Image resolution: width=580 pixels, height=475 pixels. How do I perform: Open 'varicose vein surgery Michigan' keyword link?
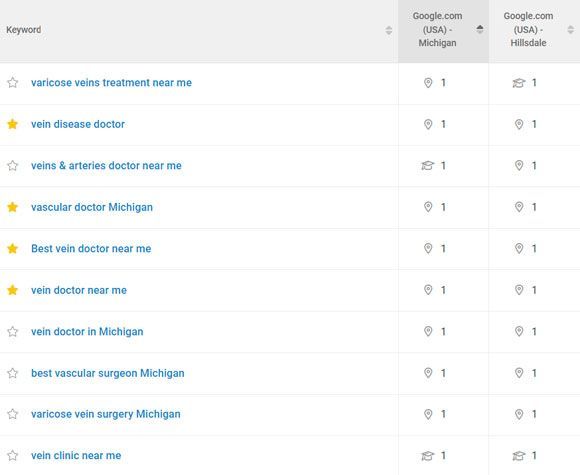click(106, 414)
